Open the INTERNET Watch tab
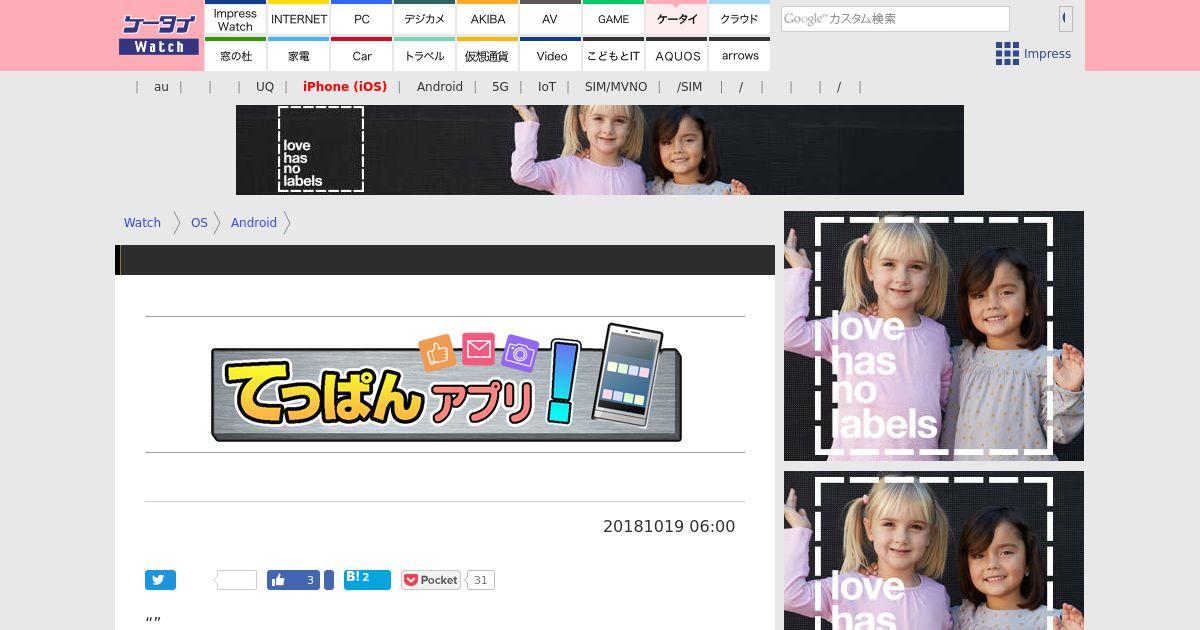Viewport: 1200px width, 630px height. coord(299,19)
